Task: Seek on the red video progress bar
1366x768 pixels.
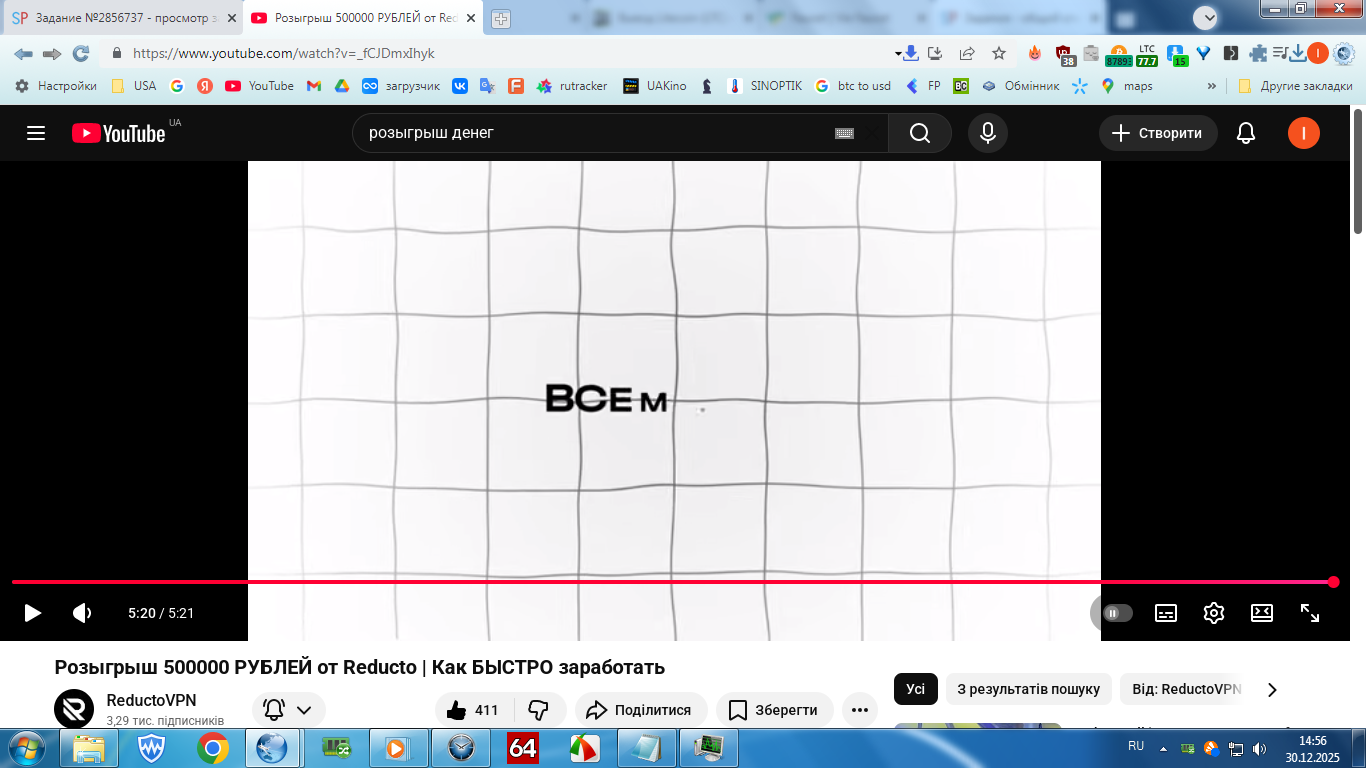Action: [672, 581]
